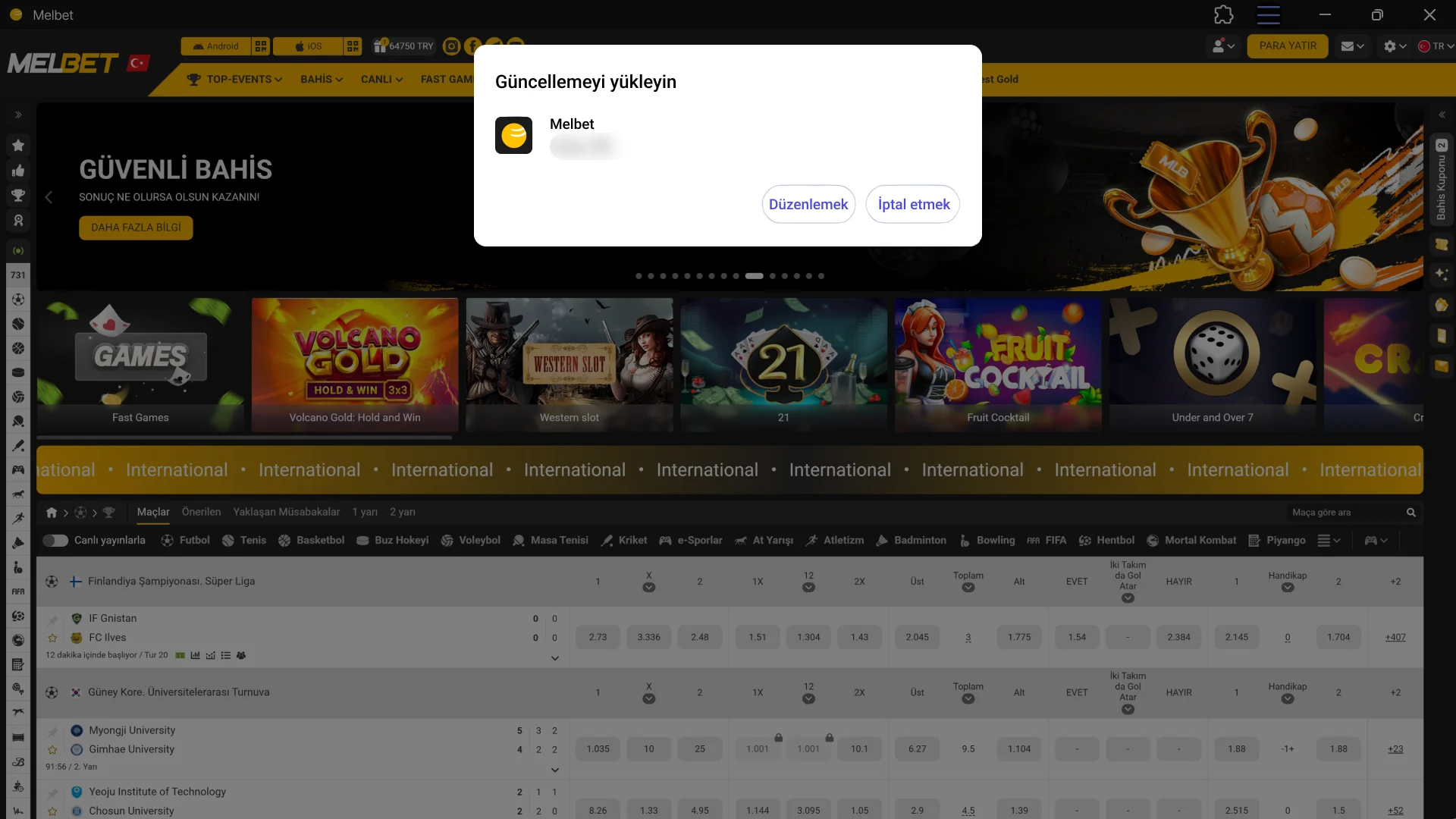The height and width of the screenshot is (819, 1456).
Task: Select the active banner carousel indicator
Action: tap(754, 276)
